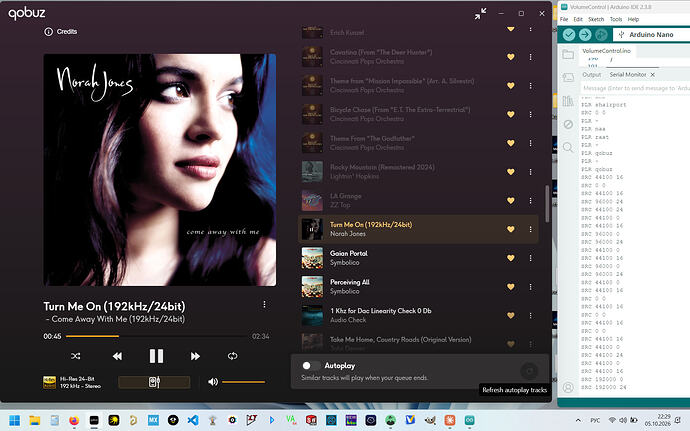Open Debug panel in Arduino sidebar
This screenshot has height=431, width=690.
568,124
